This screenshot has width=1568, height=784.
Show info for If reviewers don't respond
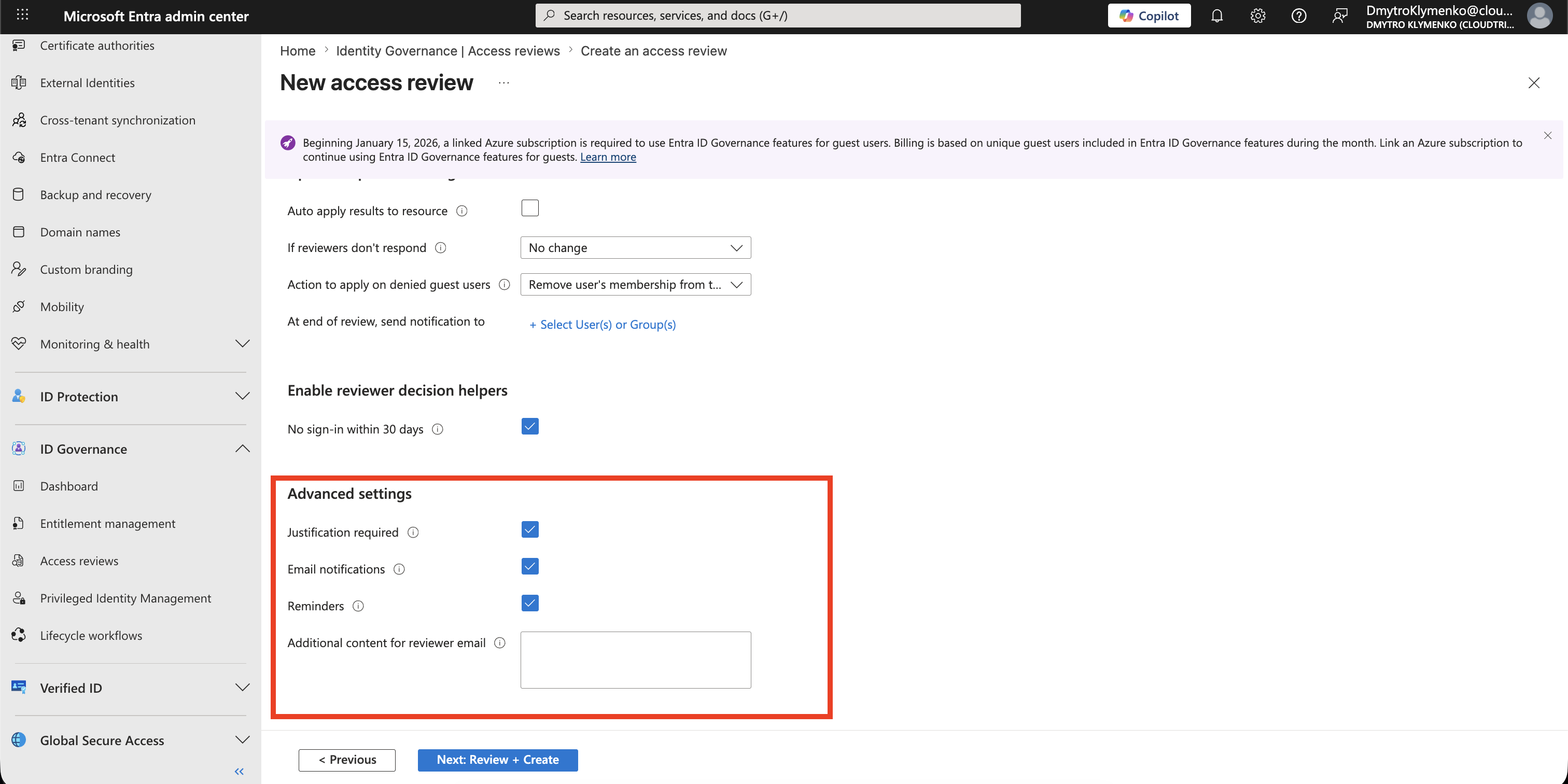pyautogui.click(x=441, y=248)
